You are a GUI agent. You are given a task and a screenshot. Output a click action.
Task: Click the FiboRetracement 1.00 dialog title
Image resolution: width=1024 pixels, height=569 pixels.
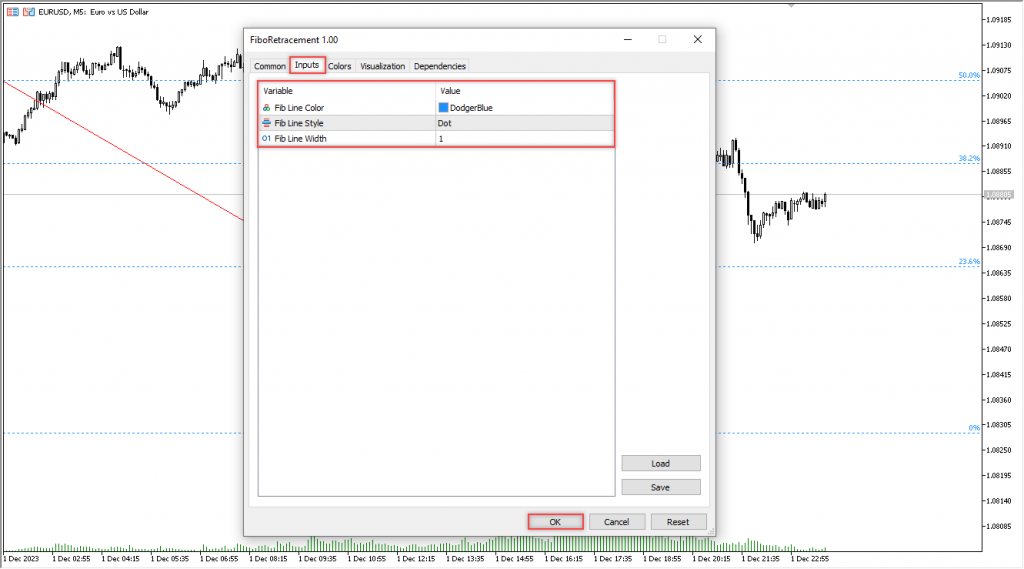click(x=294, y=40)
